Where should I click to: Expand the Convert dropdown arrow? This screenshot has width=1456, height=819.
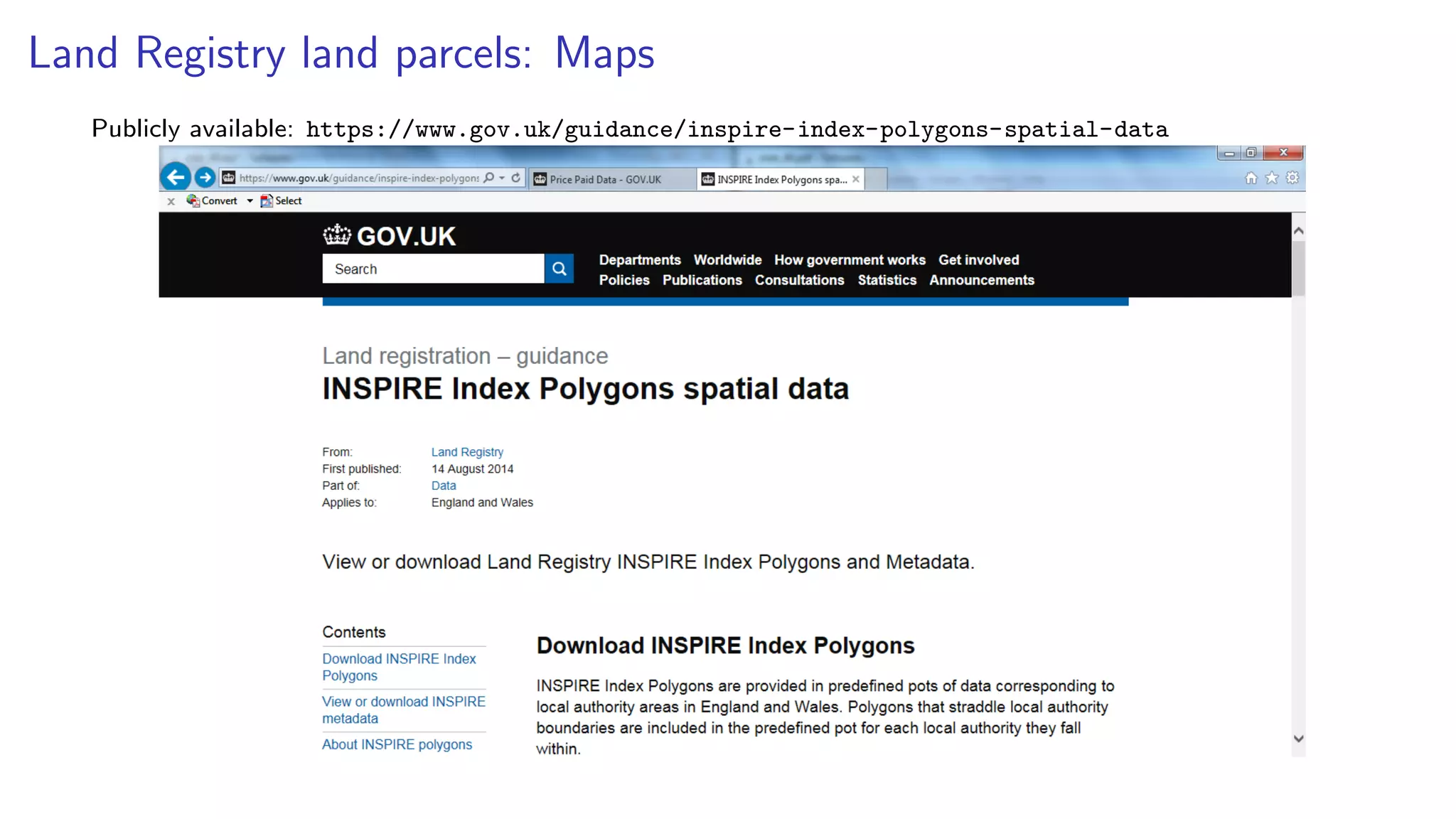(x=250, y=201)
